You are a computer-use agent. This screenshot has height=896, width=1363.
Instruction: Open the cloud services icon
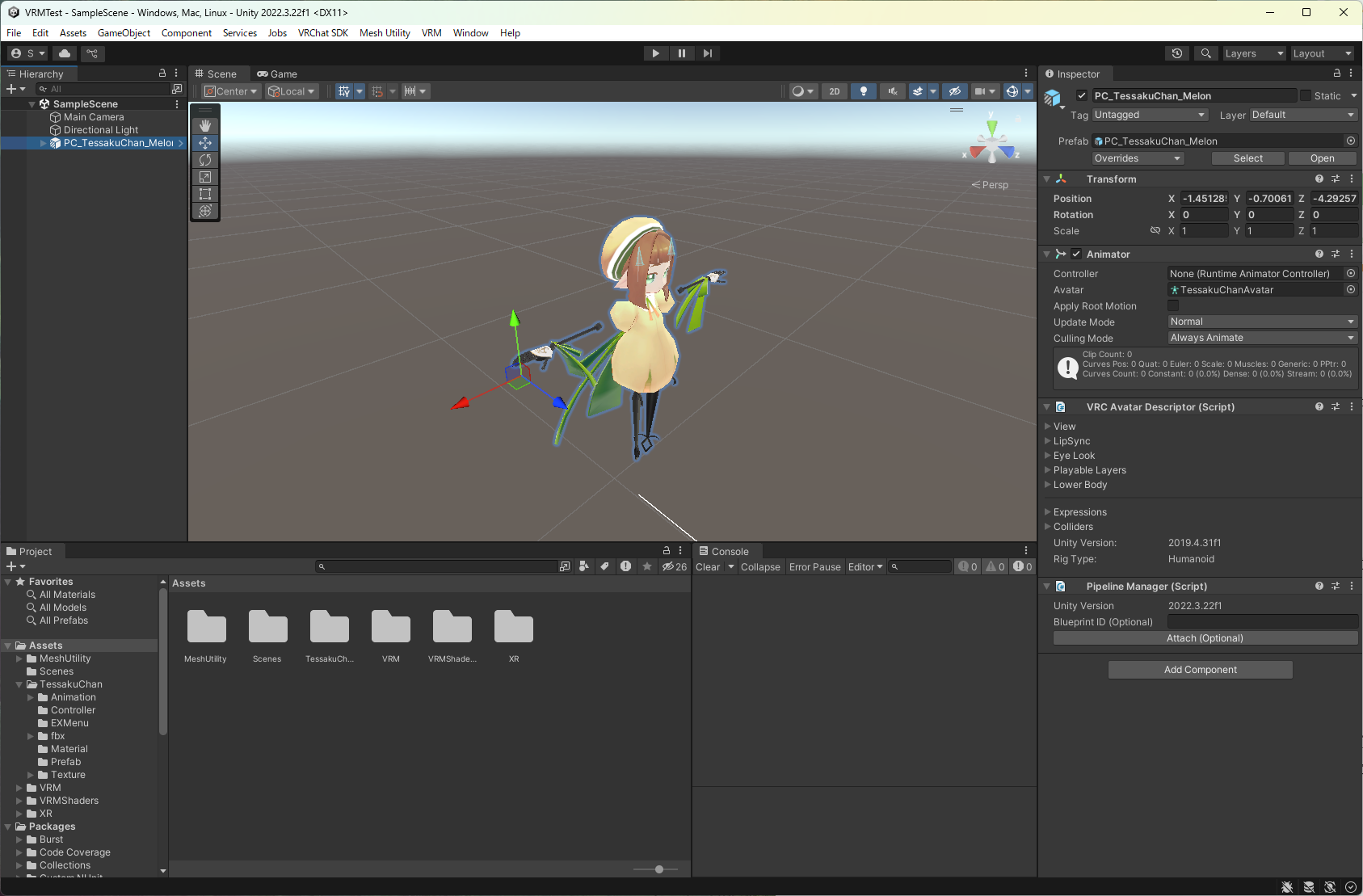[65, 53]
